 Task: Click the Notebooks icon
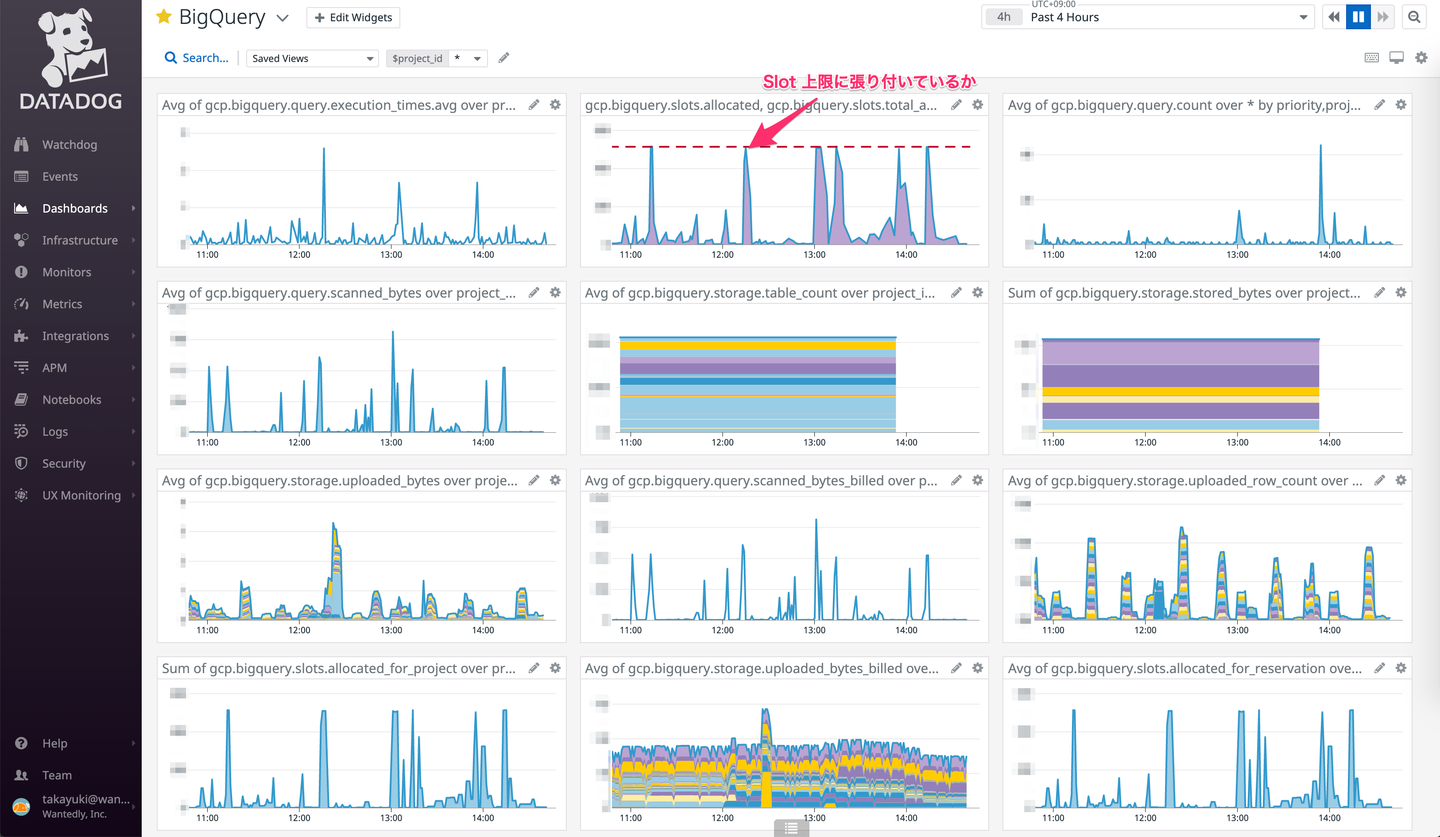coord(21,400)
